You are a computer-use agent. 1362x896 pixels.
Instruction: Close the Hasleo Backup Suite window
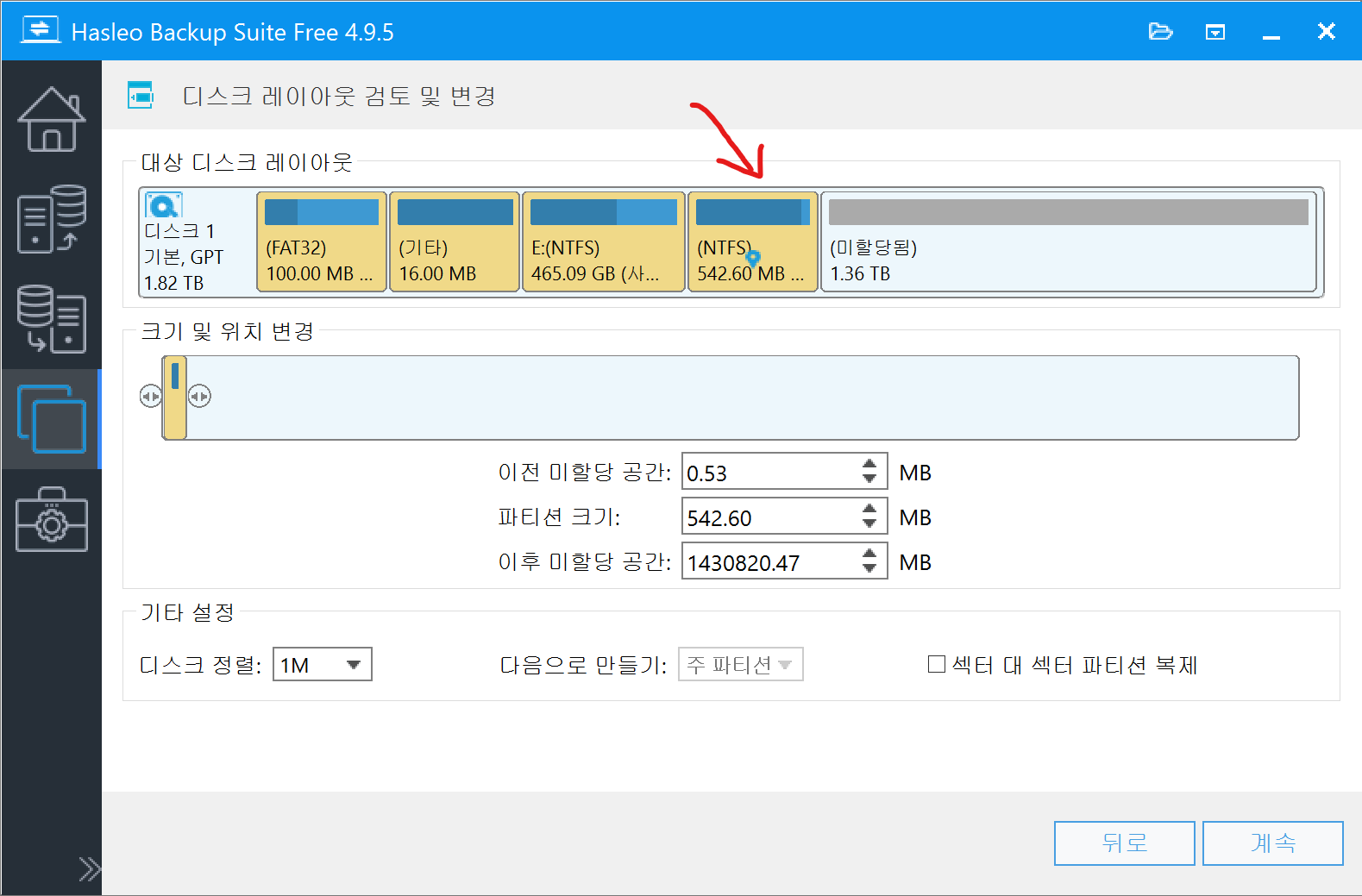point(1327,32)
